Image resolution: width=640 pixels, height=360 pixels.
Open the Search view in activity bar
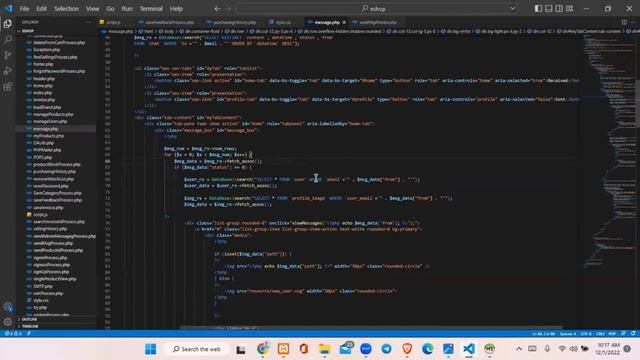point(7,39)
